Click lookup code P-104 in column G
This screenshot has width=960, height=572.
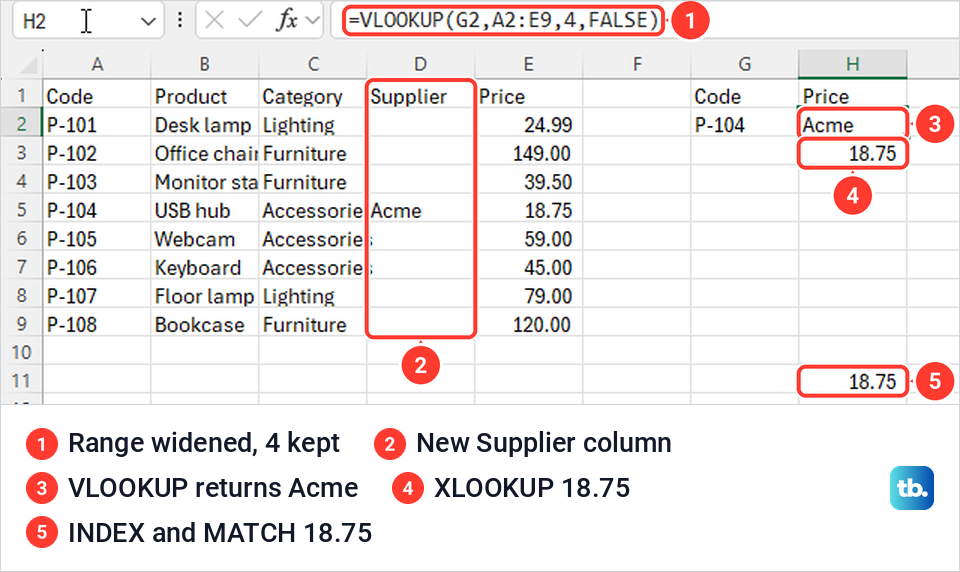(744, 124)
